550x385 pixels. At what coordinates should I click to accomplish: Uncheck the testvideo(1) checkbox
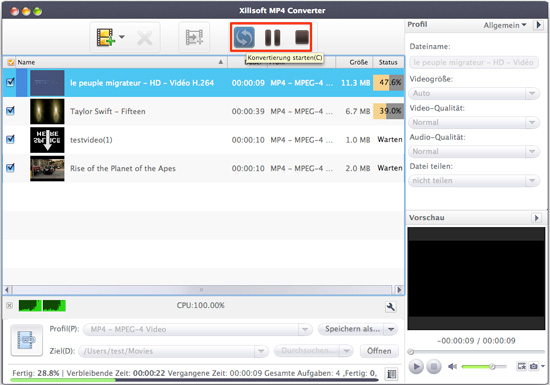click(11, 139)
